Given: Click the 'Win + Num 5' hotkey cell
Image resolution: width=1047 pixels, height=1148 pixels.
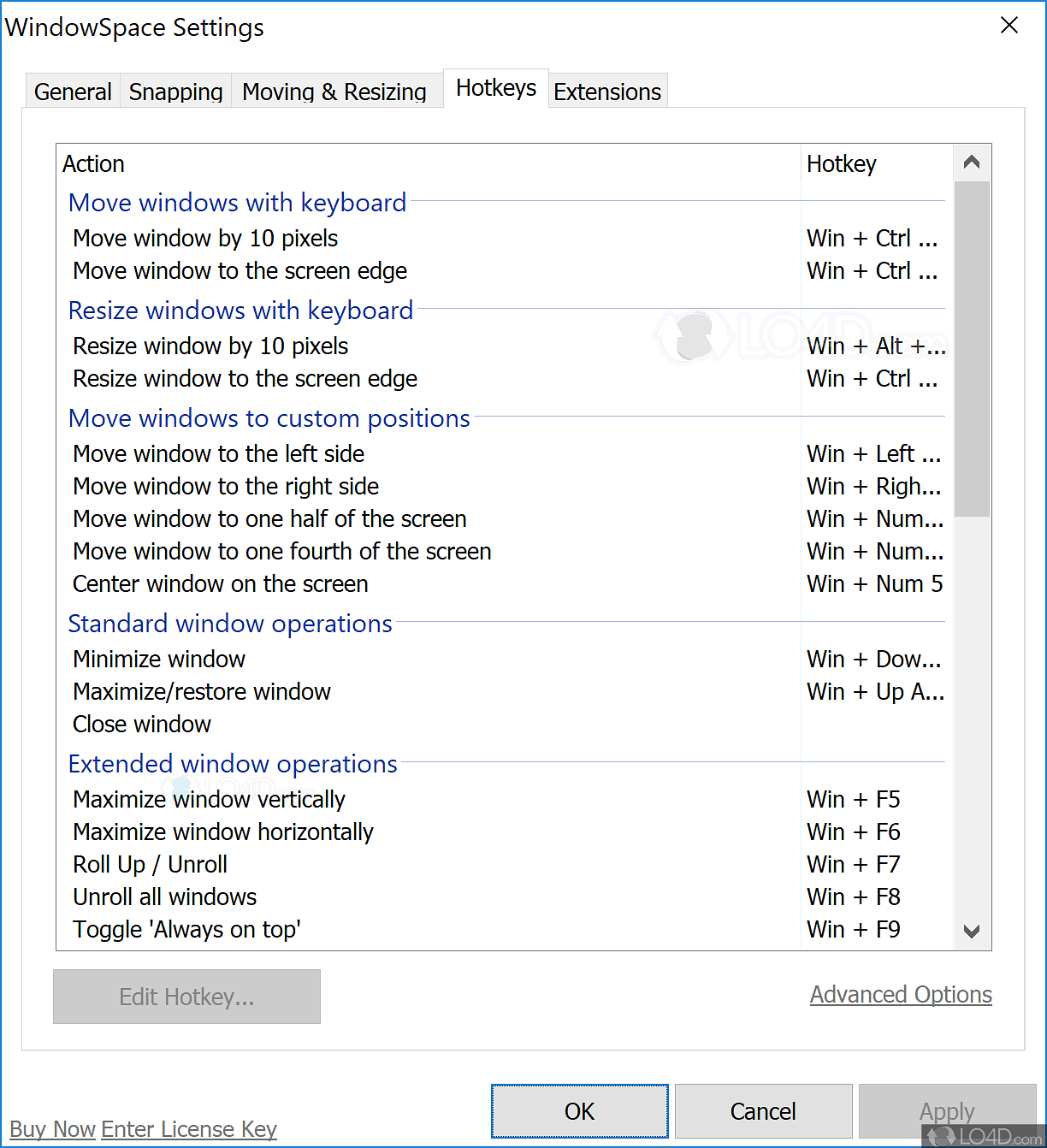Looking at the screenshot, I should [874, 583].
